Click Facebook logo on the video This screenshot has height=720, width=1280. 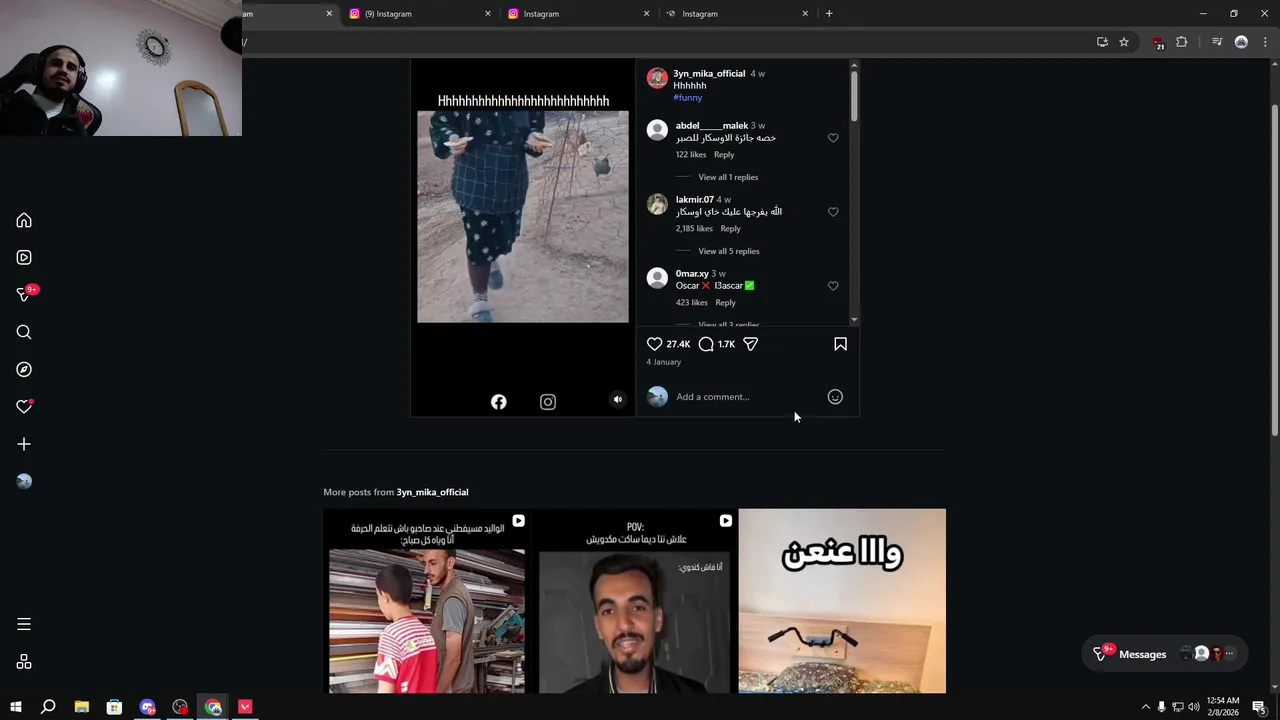[x=499, y=402]
